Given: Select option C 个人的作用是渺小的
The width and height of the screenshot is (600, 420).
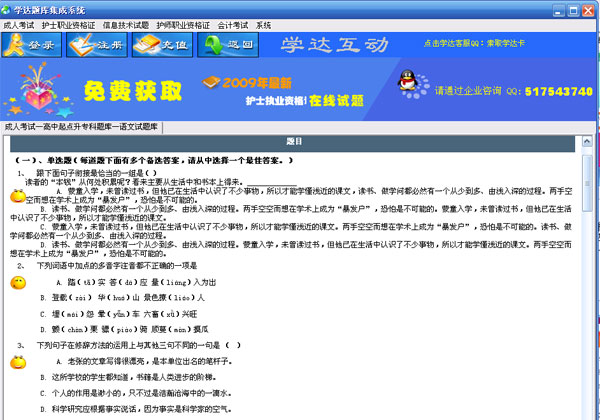Looking at the screenshot, I should pos(136,393).
